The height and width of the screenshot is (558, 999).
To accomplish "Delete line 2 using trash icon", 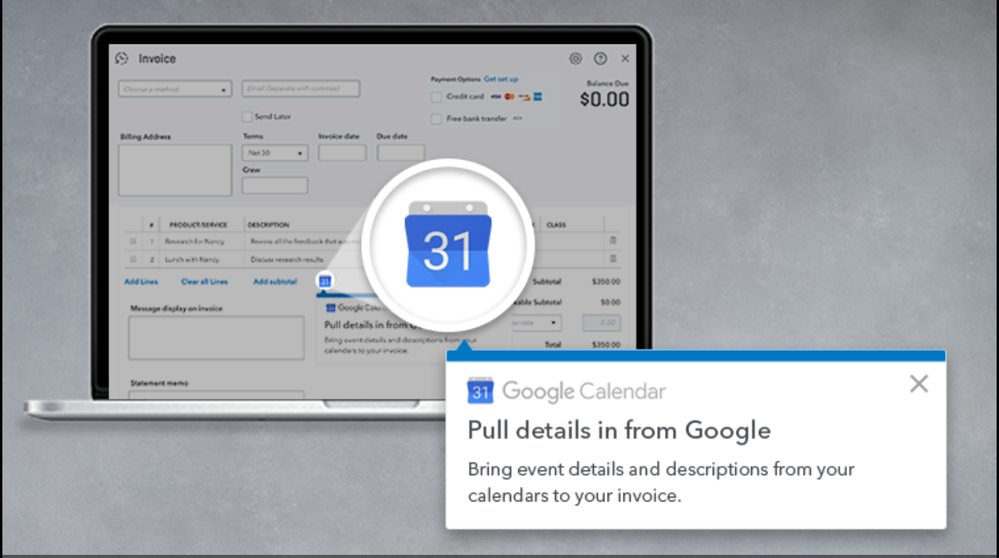I will [613, 259].
